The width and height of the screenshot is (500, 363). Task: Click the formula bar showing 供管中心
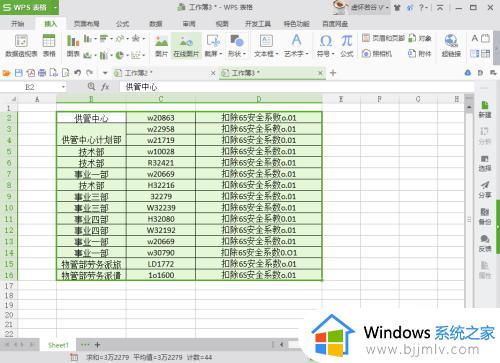297,87
